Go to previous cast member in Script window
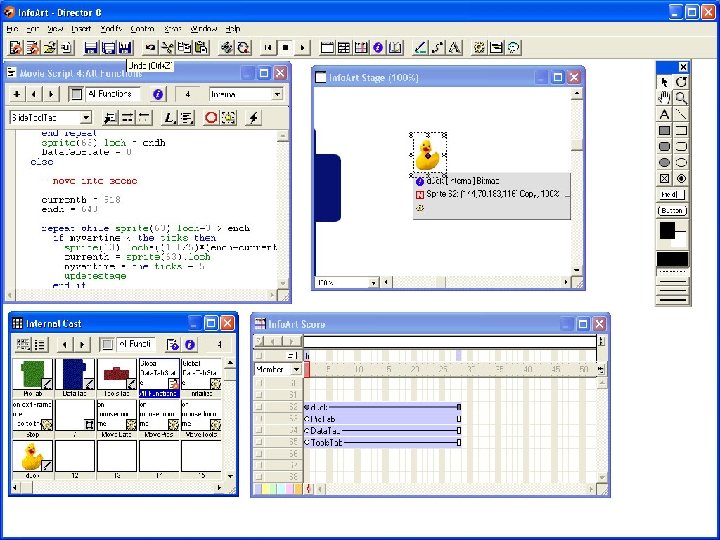720x540 pixels. [34, 94]
